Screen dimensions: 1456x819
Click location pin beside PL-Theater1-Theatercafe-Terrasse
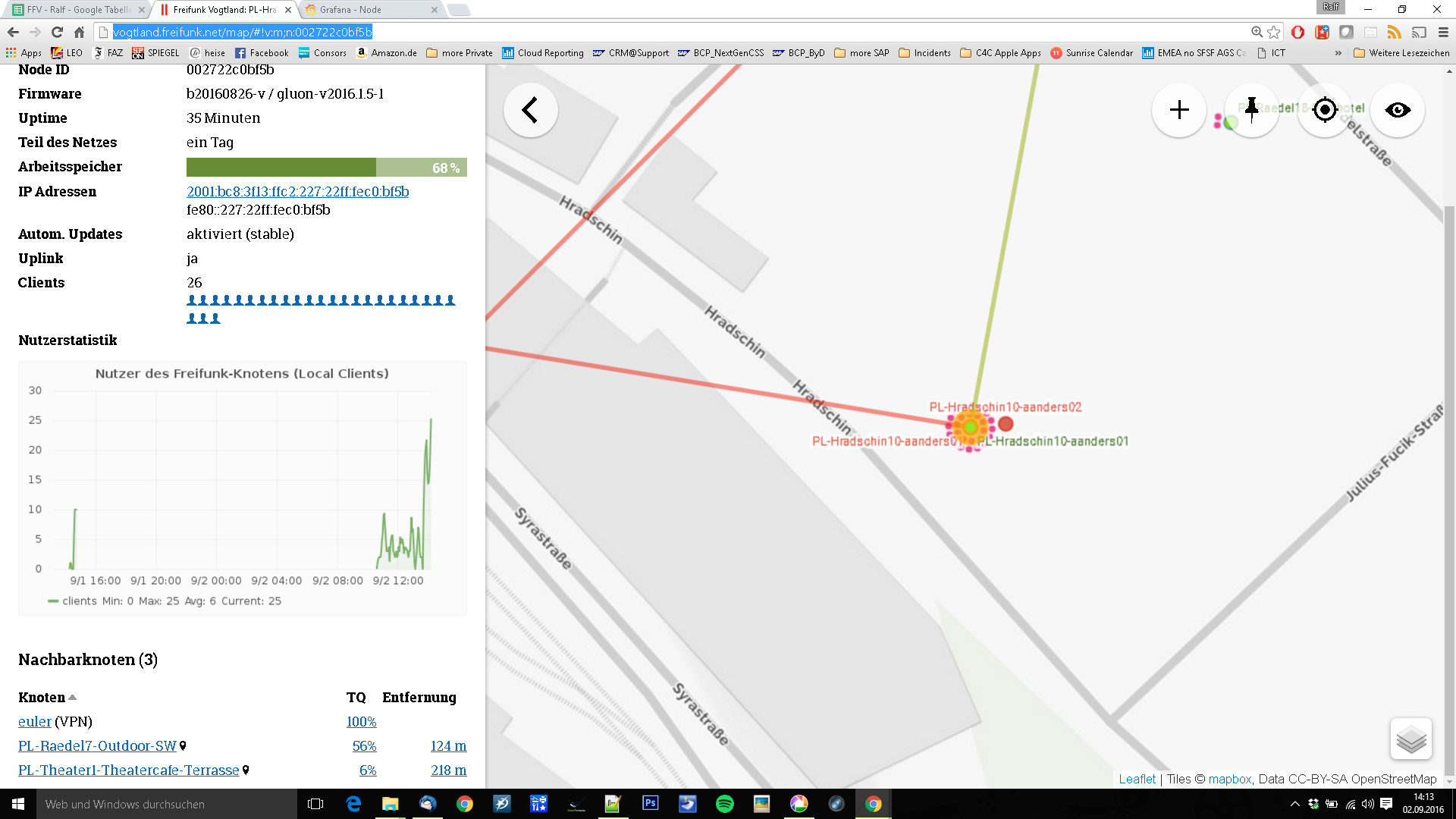click(246, 770)
